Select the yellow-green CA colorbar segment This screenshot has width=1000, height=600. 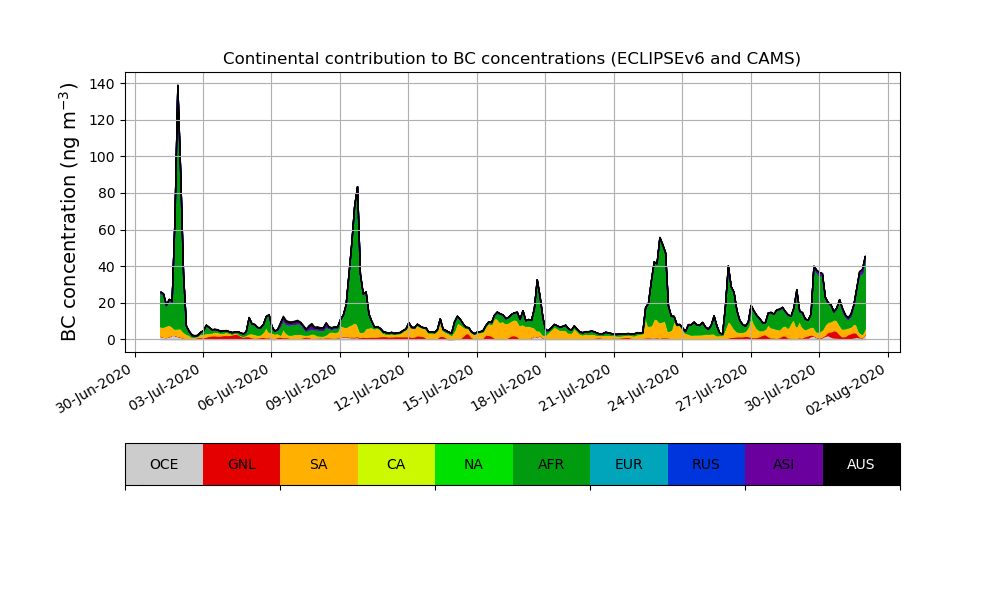396,464
